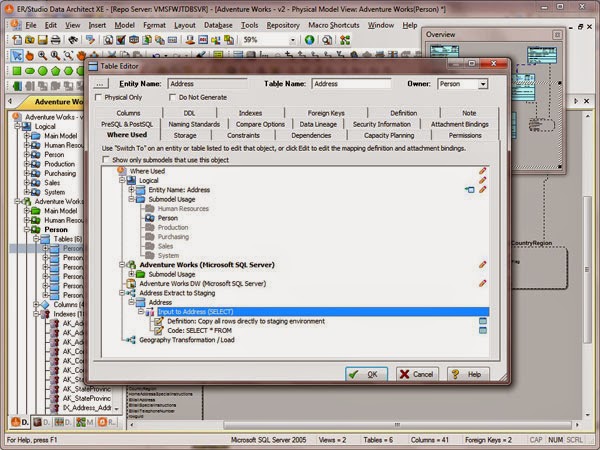Switch to the Security Information tab
The width and height of the screenshot is (600, 450).
(382, 124)
